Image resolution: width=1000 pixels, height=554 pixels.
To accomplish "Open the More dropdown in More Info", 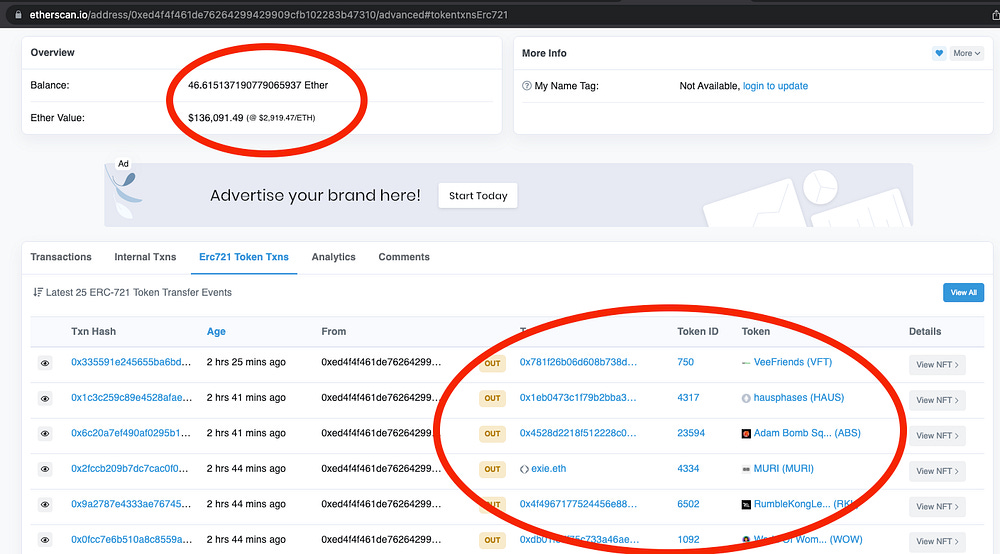I will coord(967,54).
